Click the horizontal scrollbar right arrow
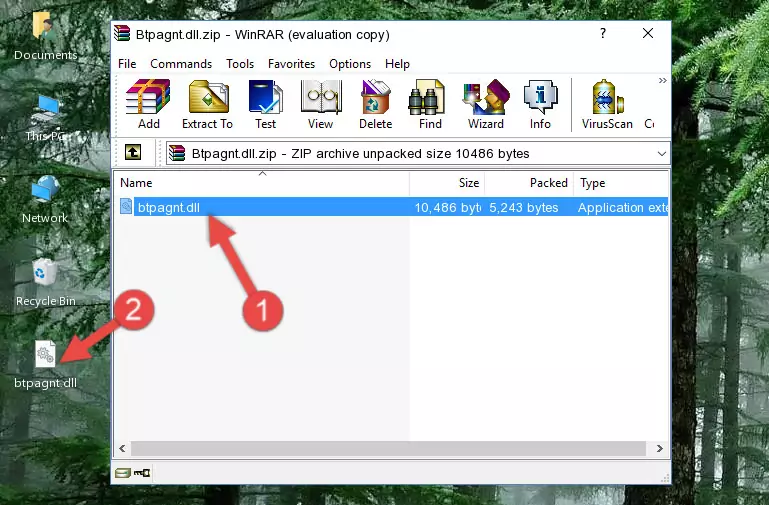 point(660,448)
